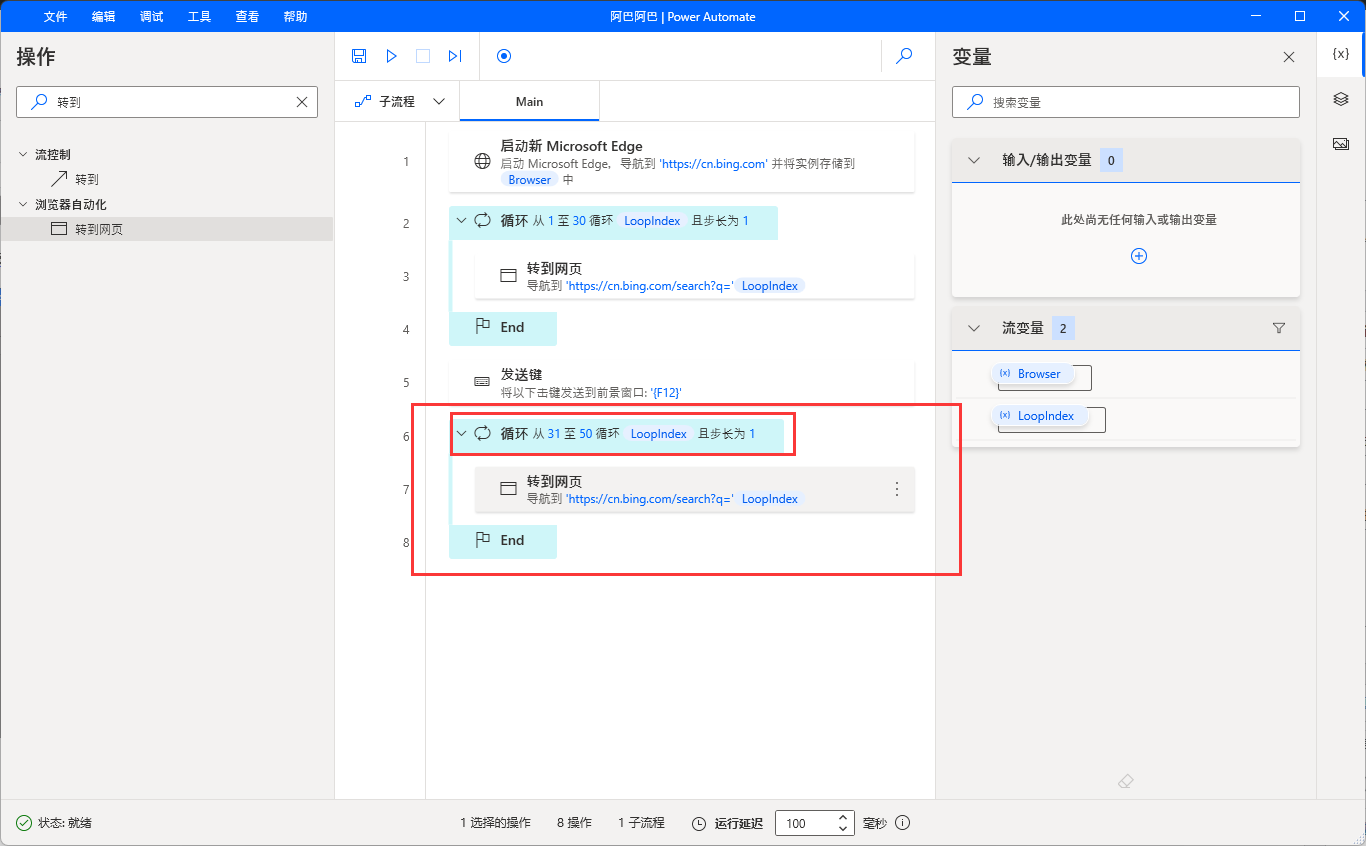Add an input/output variable with plus icon
This screenshot has height=846, width=1366.
tap(1138, 256)
